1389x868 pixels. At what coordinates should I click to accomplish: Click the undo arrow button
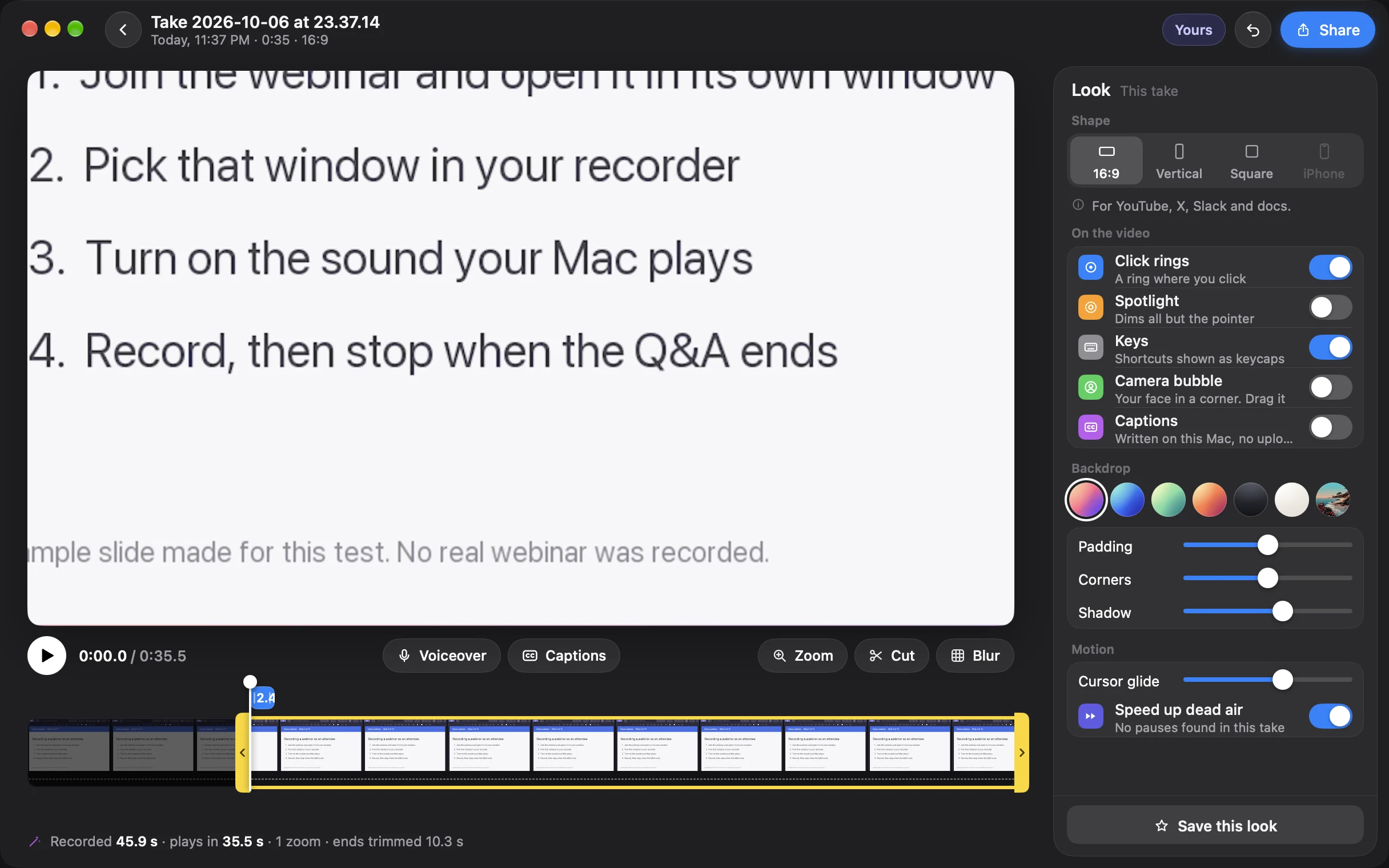coord(1253,30)
